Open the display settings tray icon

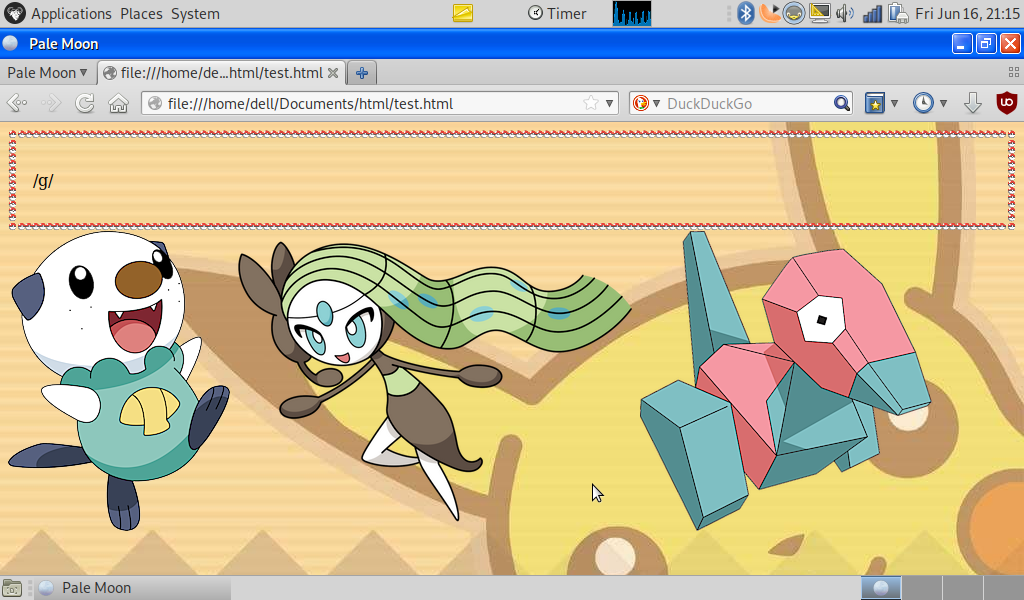coord(820,13)
